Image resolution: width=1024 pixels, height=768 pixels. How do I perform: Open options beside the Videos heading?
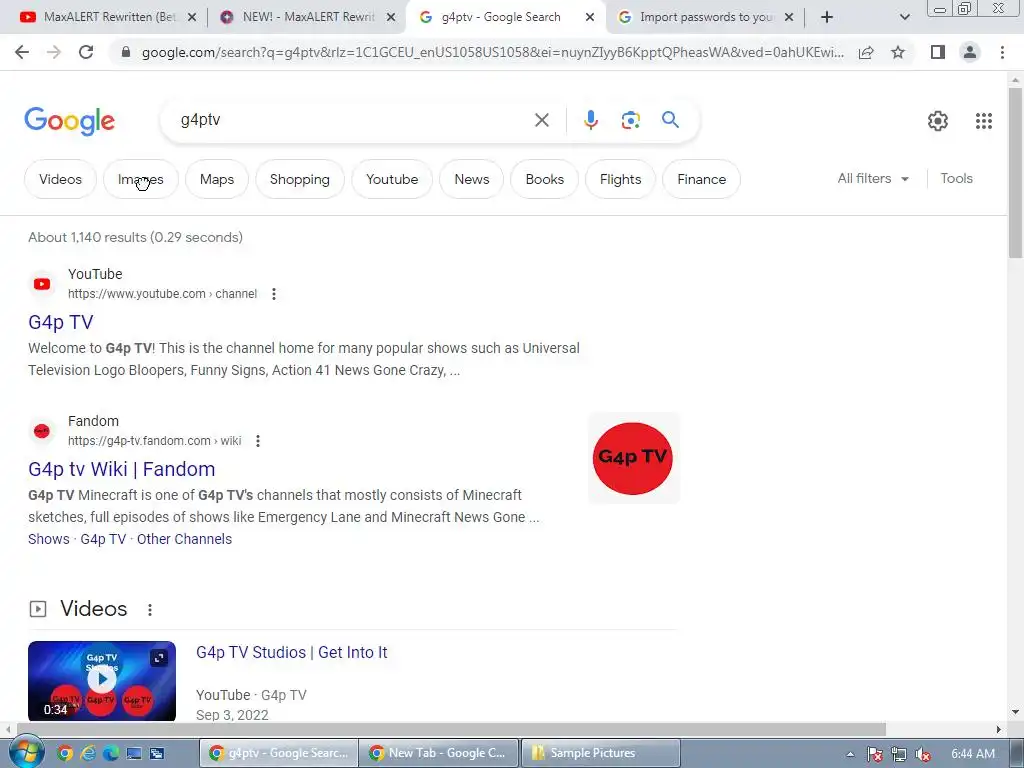click(x=150, y=609)
